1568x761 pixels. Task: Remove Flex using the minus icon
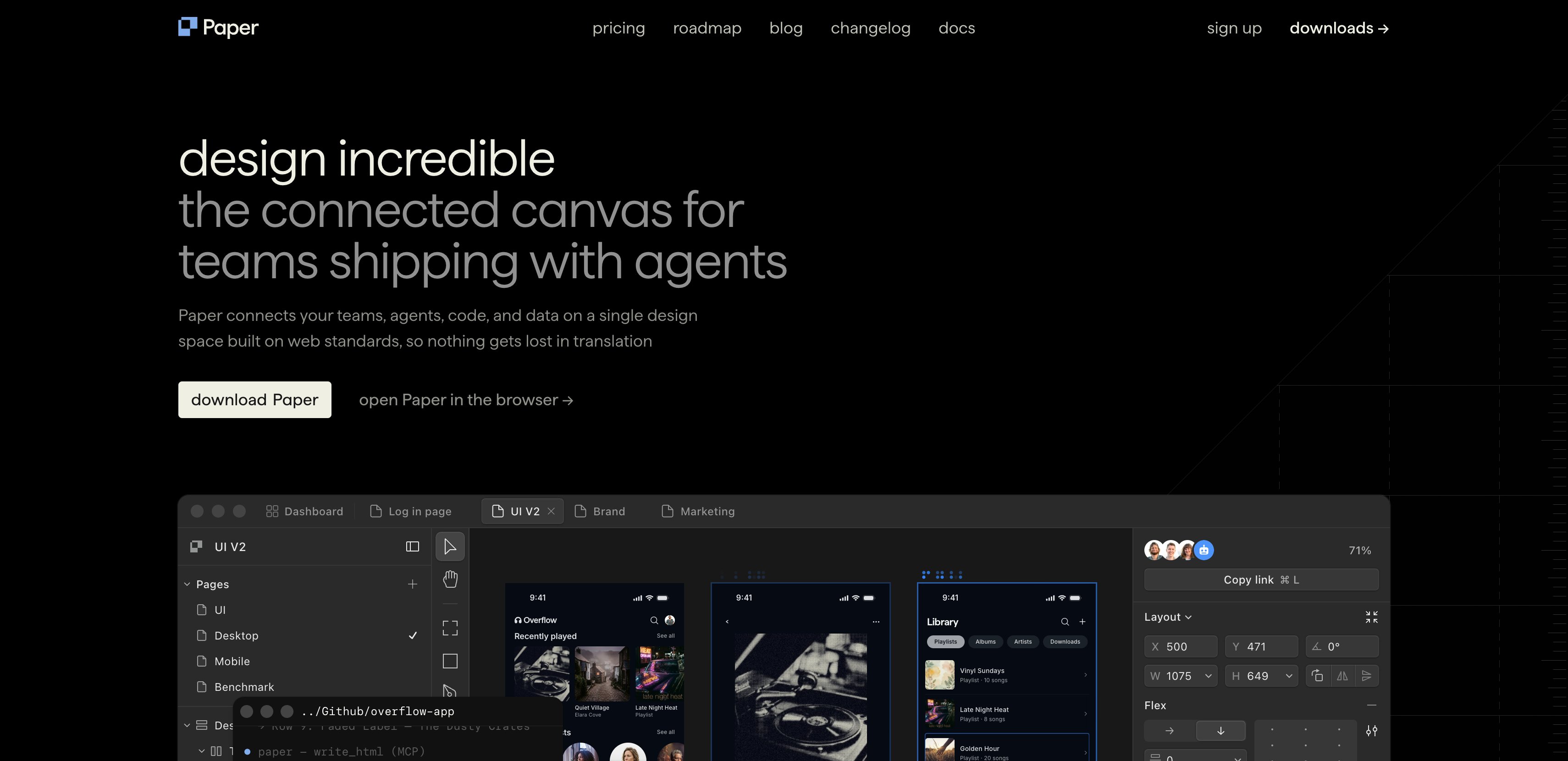pos(1371,705)
